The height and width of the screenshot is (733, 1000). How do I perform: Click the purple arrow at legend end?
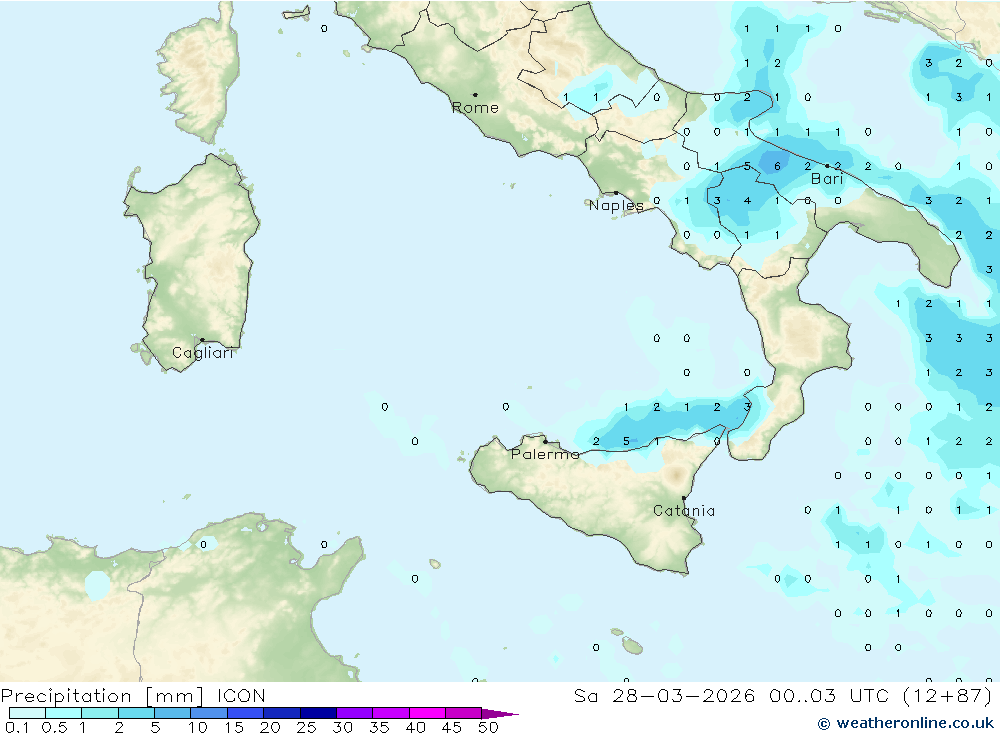pos(500,713)
